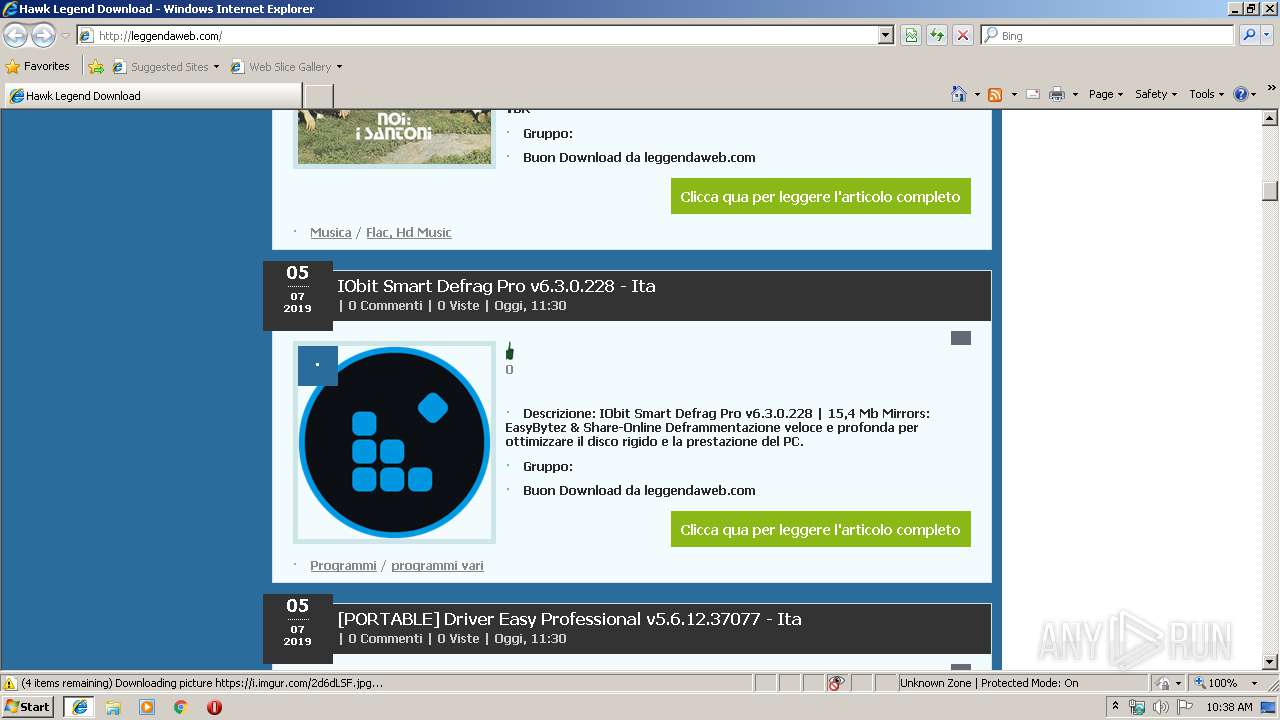Focus the Bing search box
Screen dimensions: 1280x720
click(1108, 36)
